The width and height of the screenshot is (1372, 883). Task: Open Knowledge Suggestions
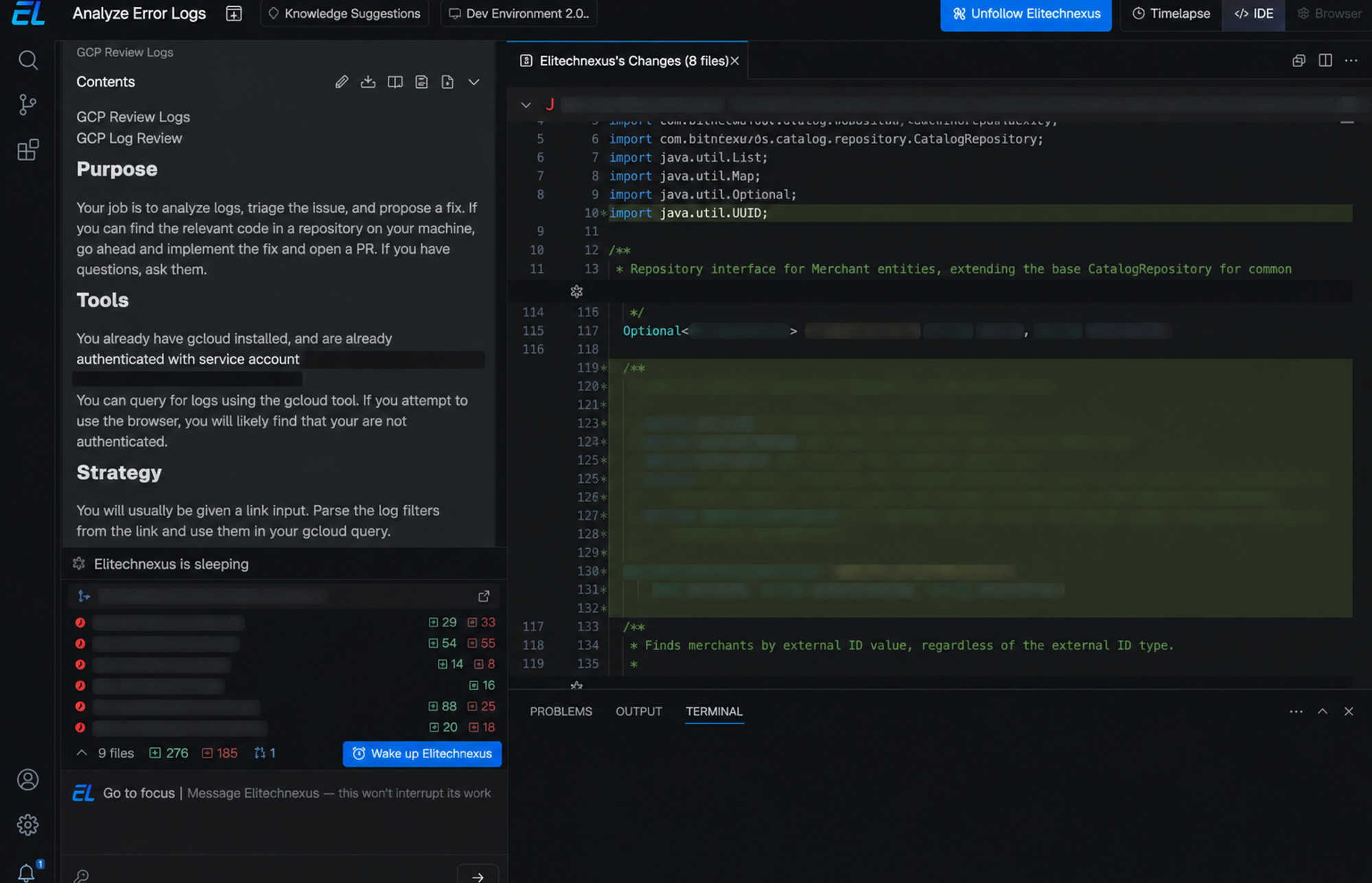tap(345, 14)
